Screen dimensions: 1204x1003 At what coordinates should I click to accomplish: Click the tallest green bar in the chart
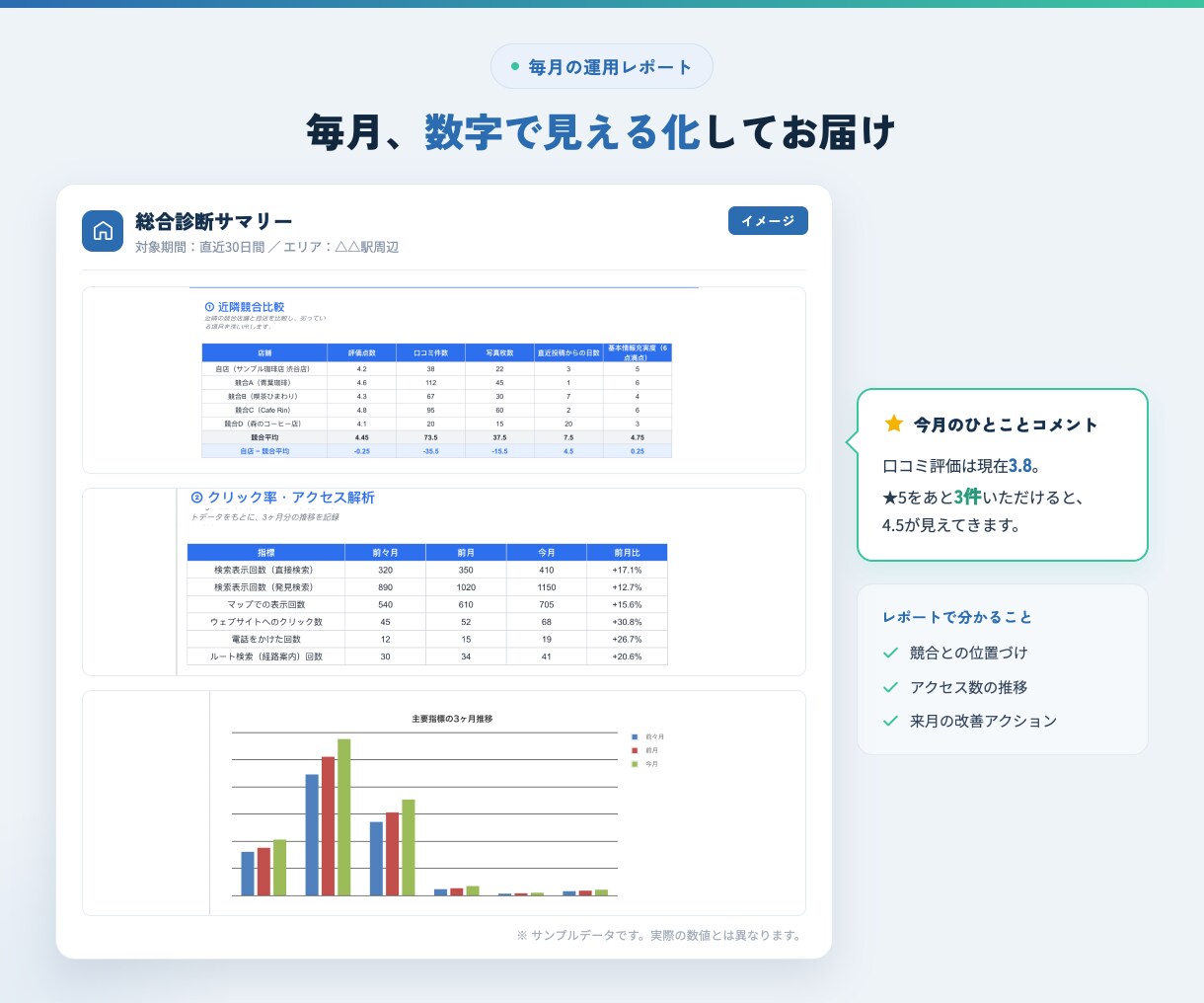click(344, 817)
